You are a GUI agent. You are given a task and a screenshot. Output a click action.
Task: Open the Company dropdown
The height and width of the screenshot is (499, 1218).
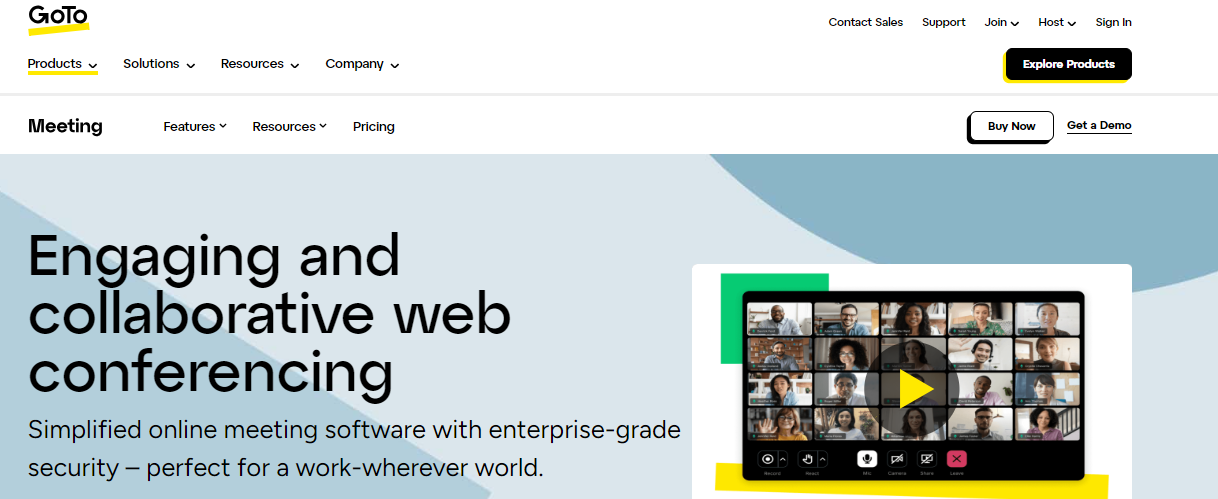(362, 64)
